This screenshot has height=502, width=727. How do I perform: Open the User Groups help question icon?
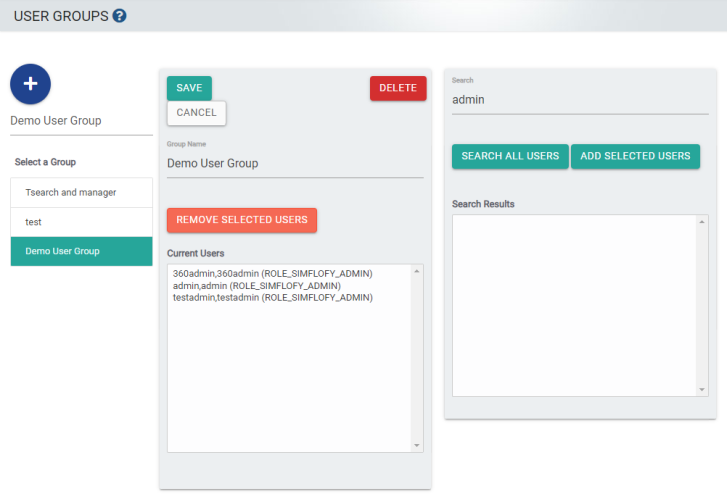tap(120, 16)
